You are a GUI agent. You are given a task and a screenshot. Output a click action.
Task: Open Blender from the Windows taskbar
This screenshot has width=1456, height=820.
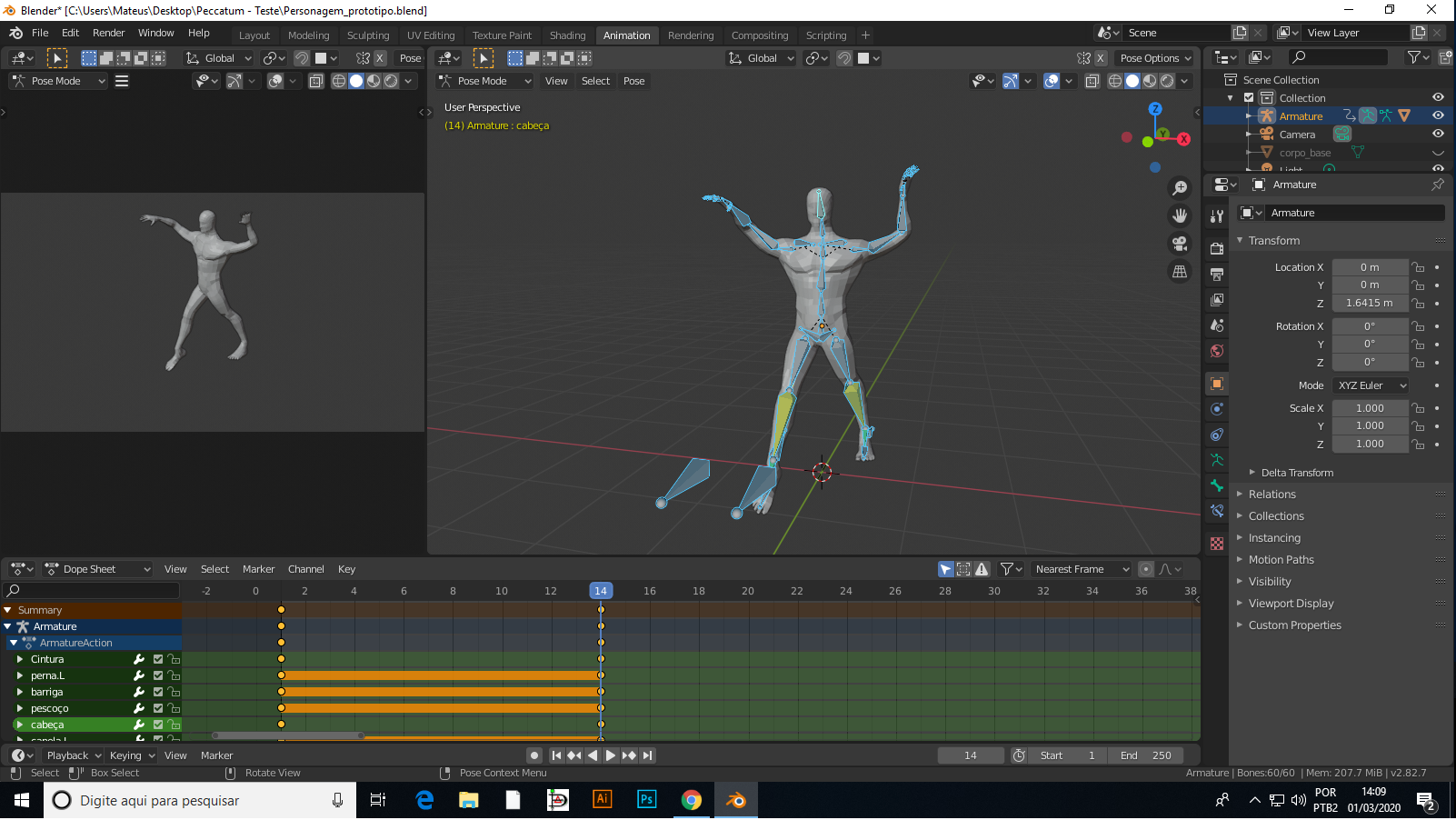point(736,800)
